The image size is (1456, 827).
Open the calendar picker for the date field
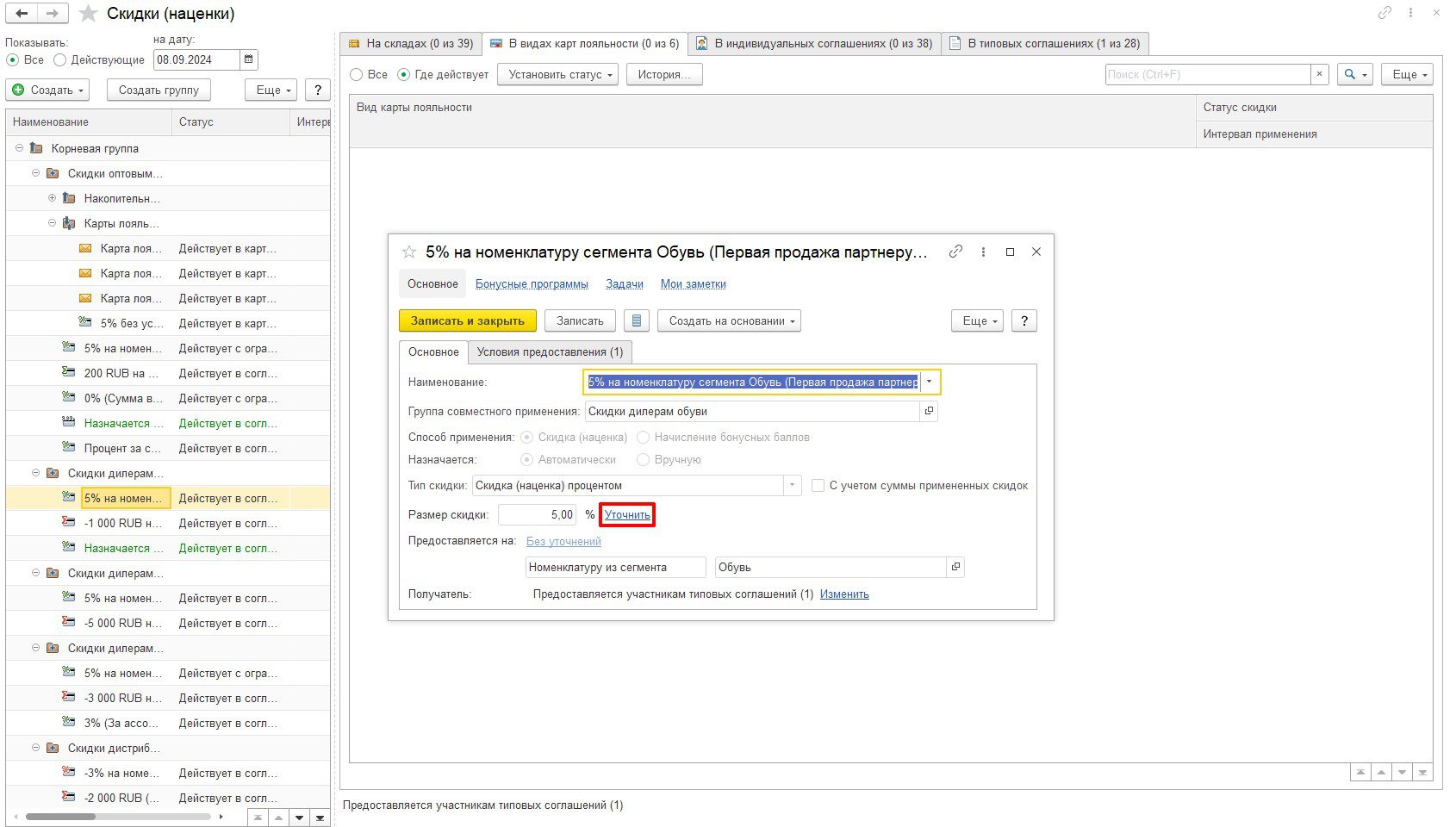pyautogui.click(x=249, y=59)
